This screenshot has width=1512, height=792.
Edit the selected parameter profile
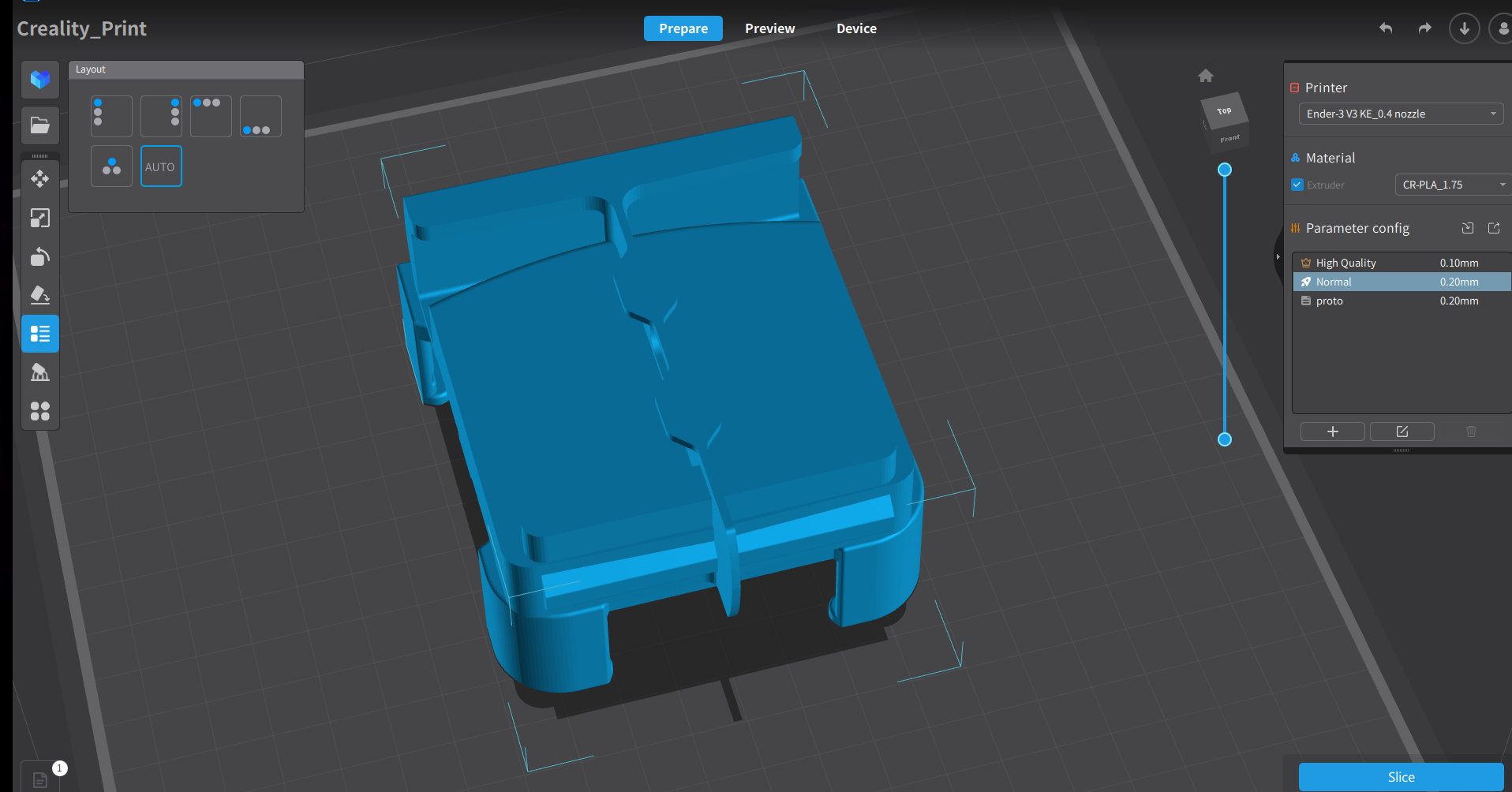(1402, 431)
